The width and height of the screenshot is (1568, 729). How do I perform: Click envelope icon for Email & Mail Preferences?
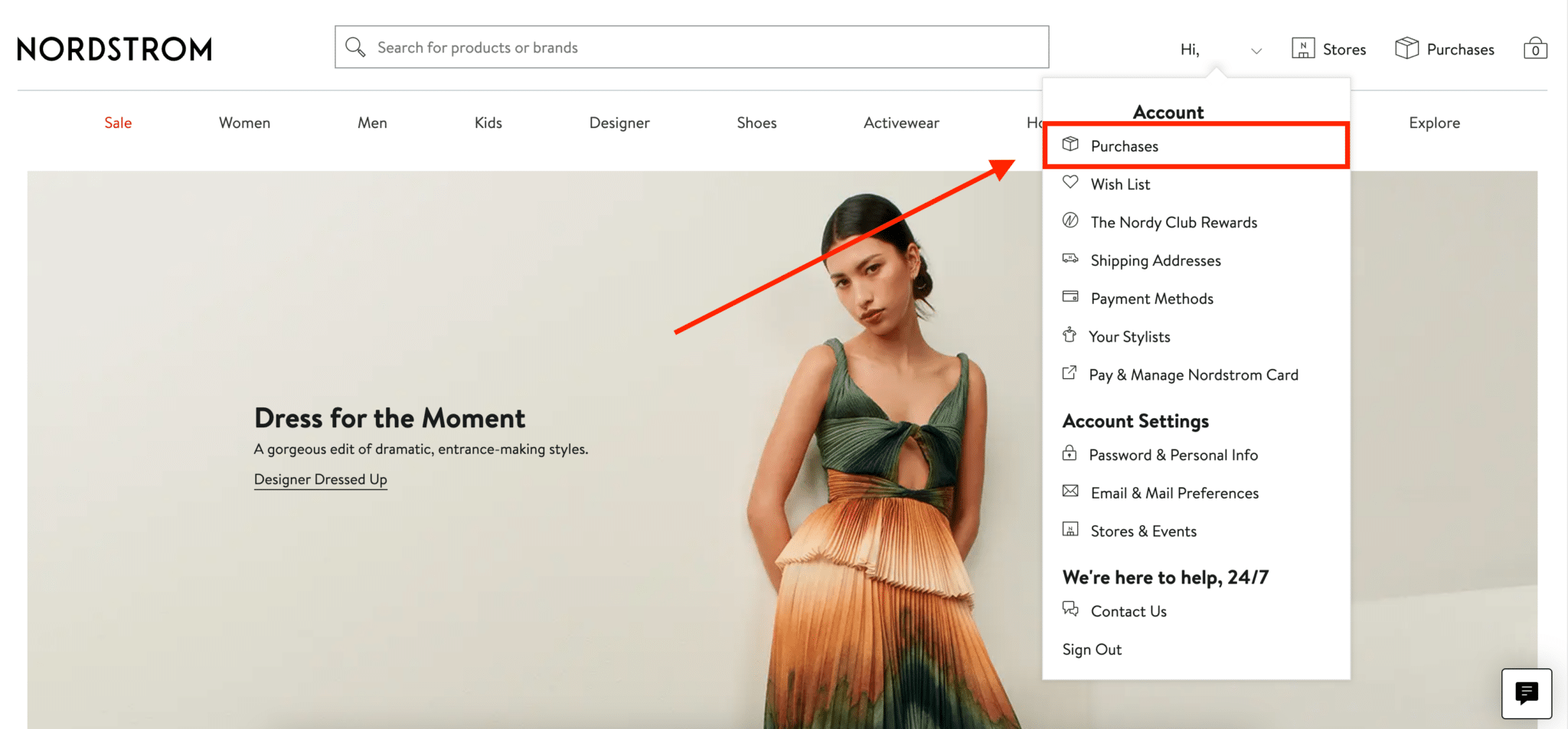pos(1070,491)
